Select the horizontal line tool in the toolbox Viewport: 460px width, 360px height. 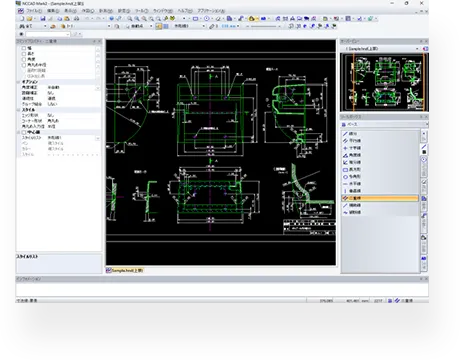(380, 184)
